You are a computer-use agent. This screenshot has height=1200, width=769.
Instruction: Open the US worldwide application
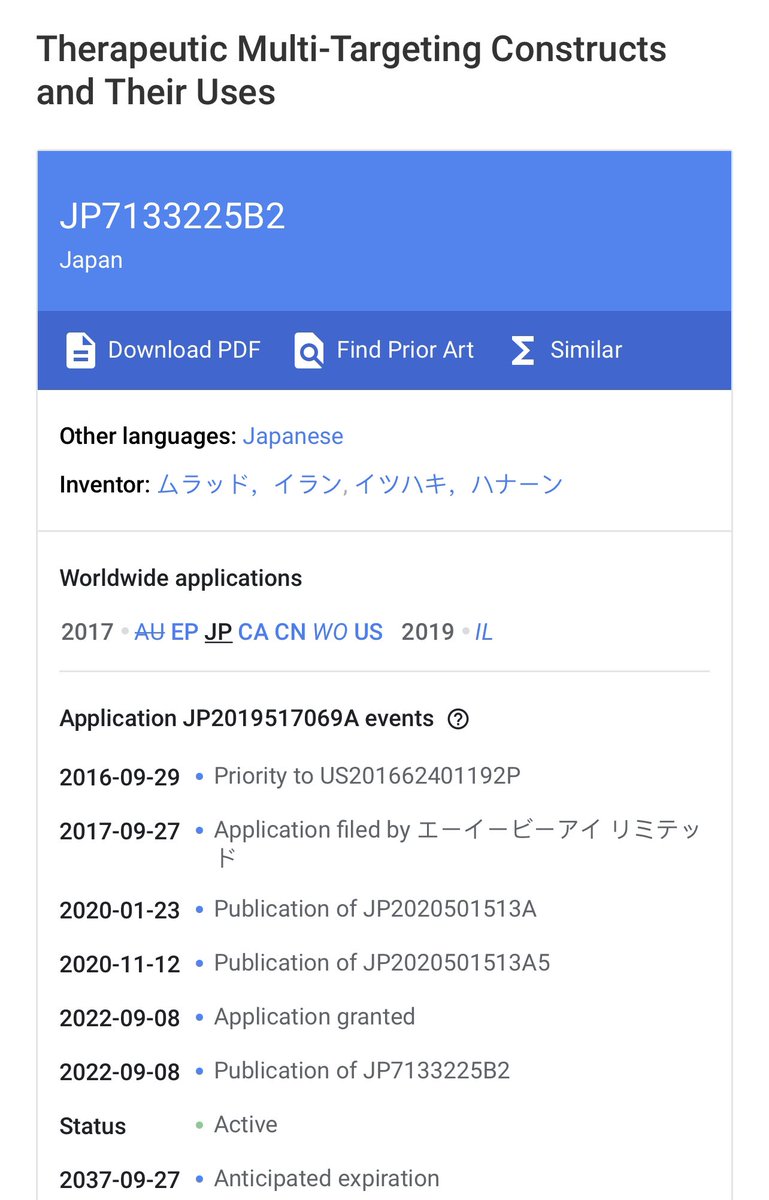point(368,632)
